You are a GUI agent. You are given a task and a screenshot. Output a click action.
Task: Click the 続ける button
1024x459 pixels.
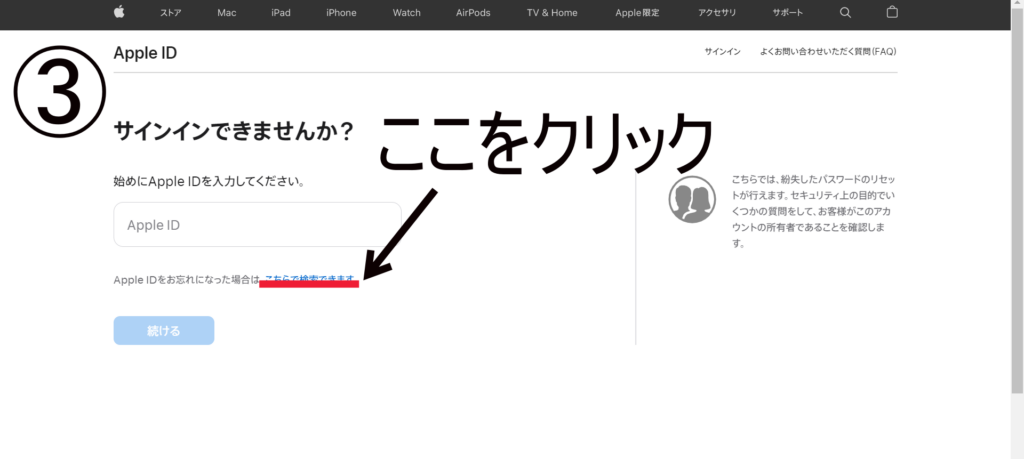click(164, 330)
